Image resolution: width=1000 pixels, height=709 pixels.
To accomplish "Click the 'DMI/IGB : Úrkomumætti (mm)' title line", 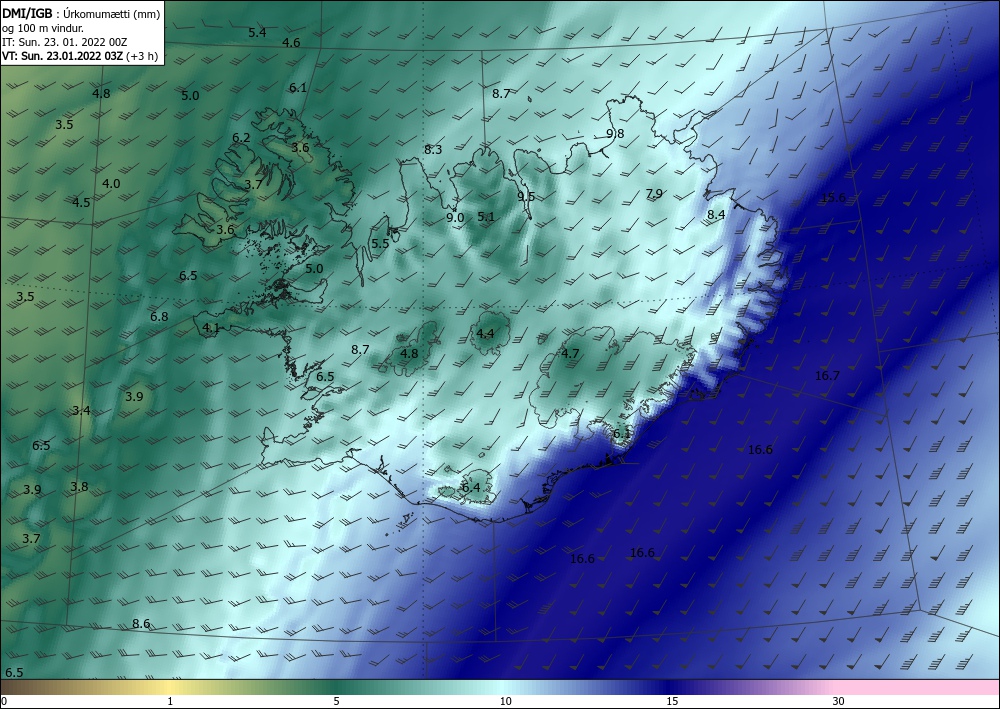I will click(x=81, y=13).
